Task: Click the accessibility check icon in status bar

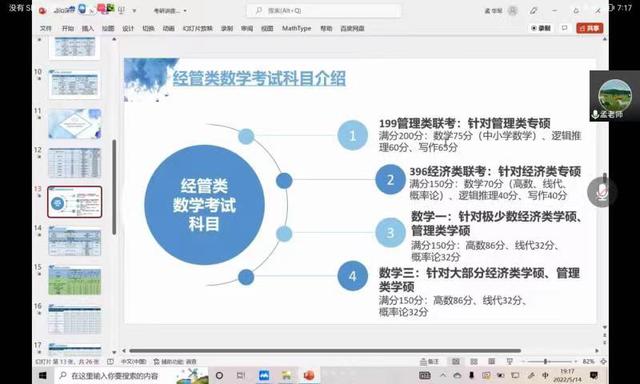Action: click(x=175, y=362)
